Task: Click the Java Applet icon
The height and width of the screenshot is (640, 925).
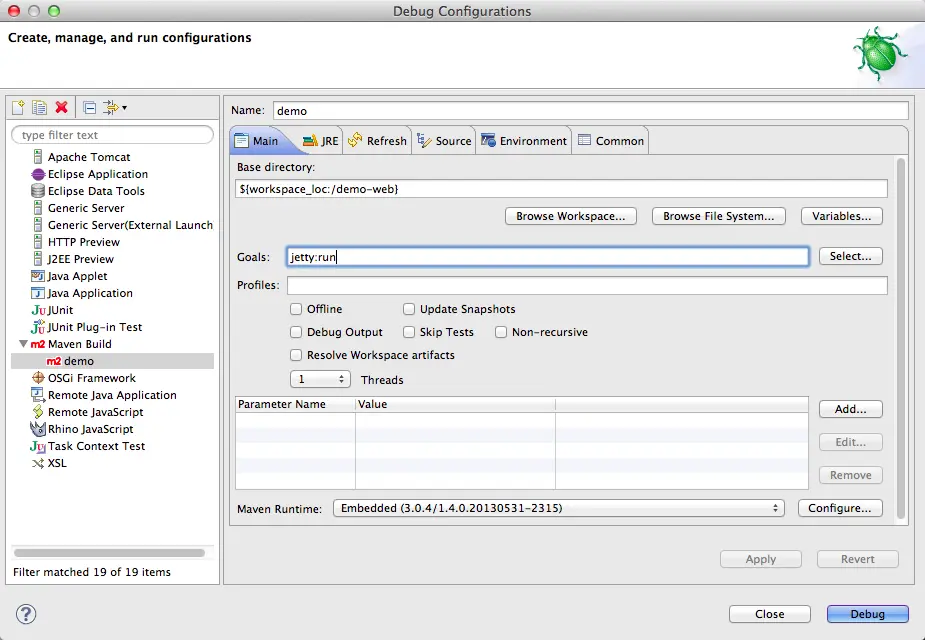Action: coord(38,276)
